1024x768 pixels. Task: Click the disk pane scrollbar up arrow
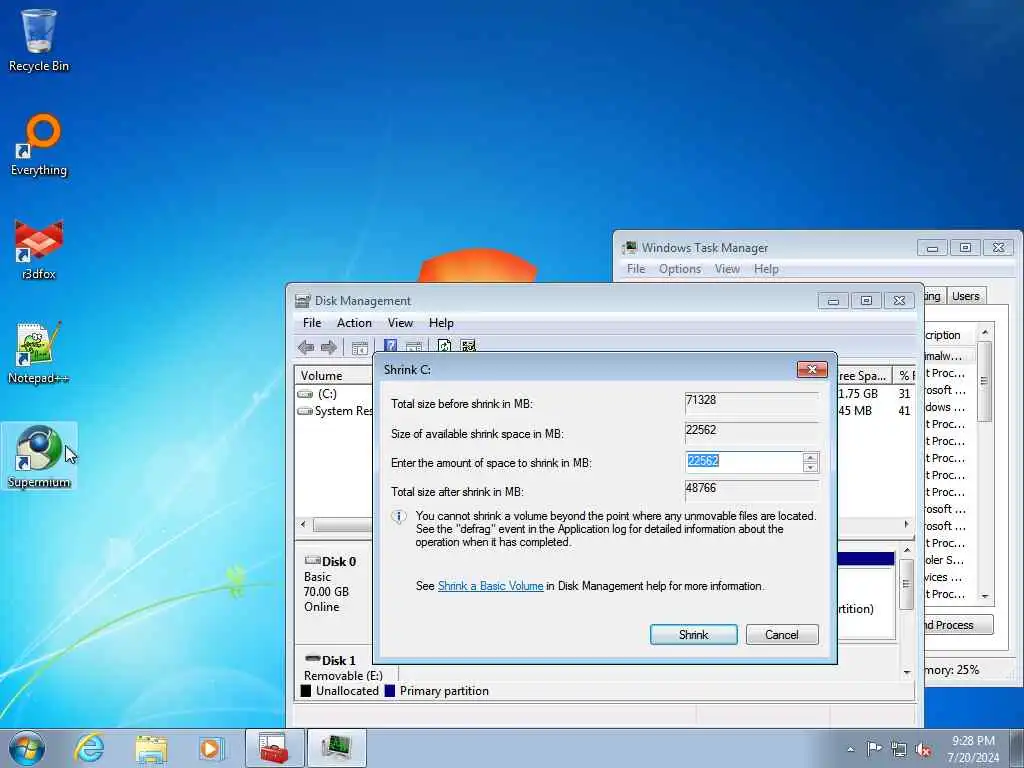tap(906, 551)
